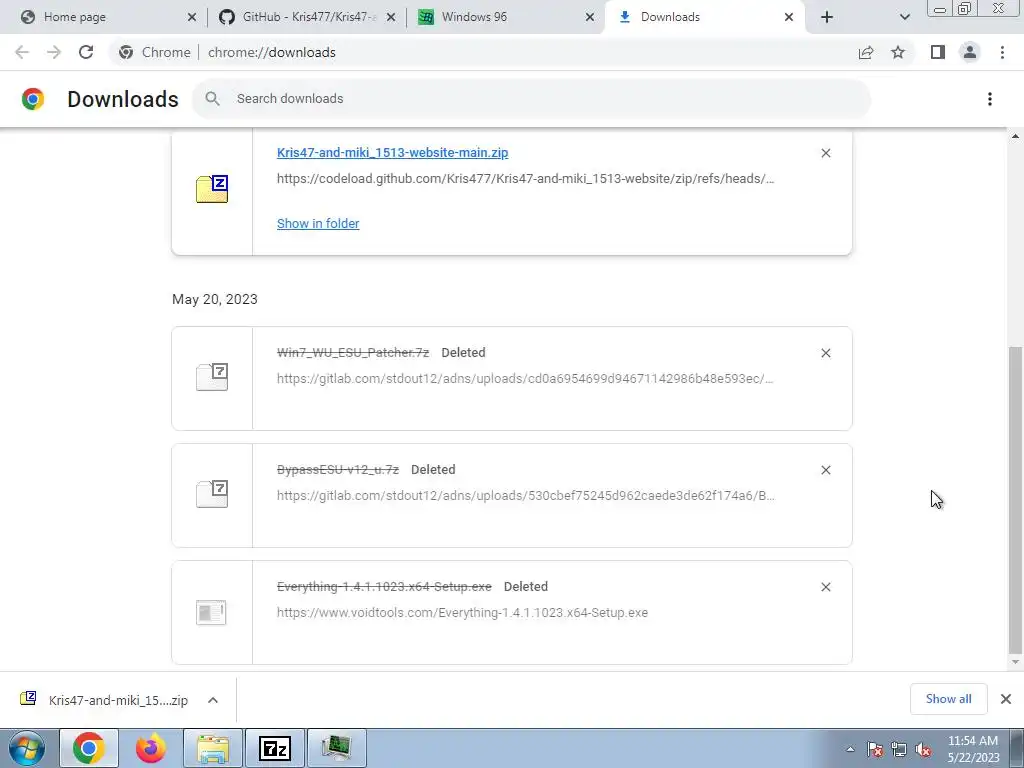Close the Windows 96 tab

[x=590, y=17]
